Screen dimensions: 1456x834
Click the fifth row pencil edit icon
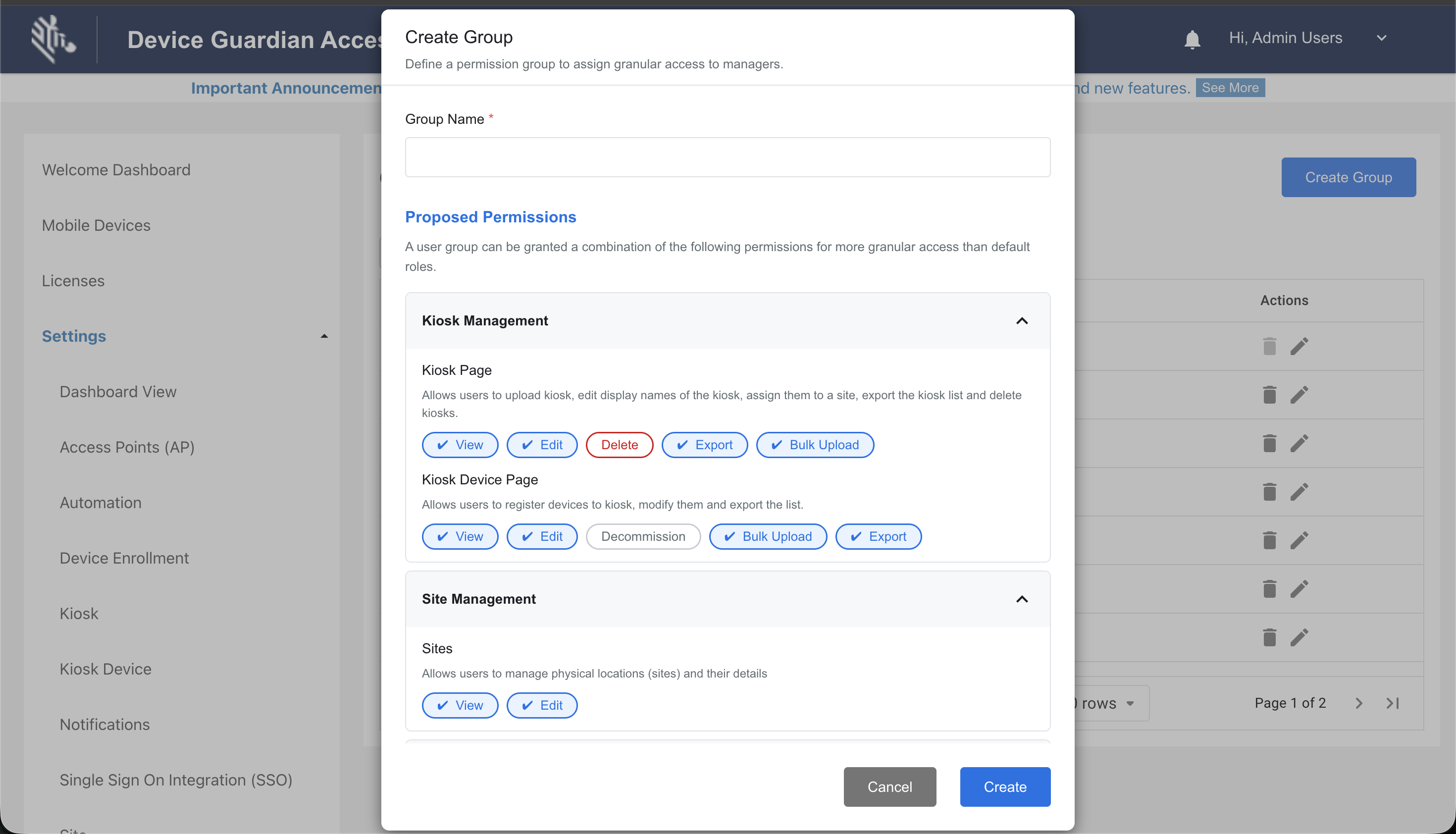(x=1299, y=540)
